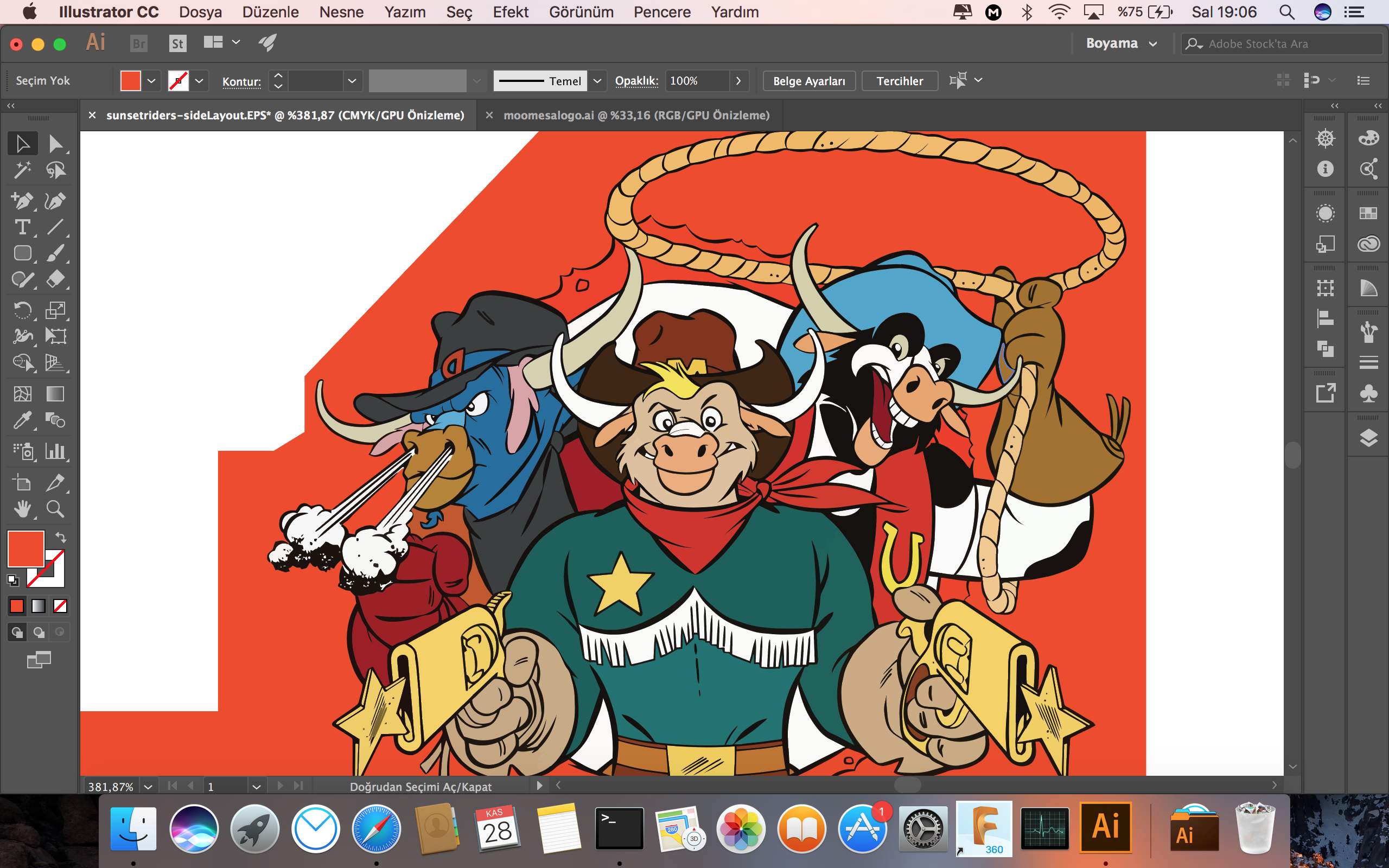Screen dimensions: 1389x868
Task: Click the Opaklık transparency panel link
Action: click(x=636, y=81)
